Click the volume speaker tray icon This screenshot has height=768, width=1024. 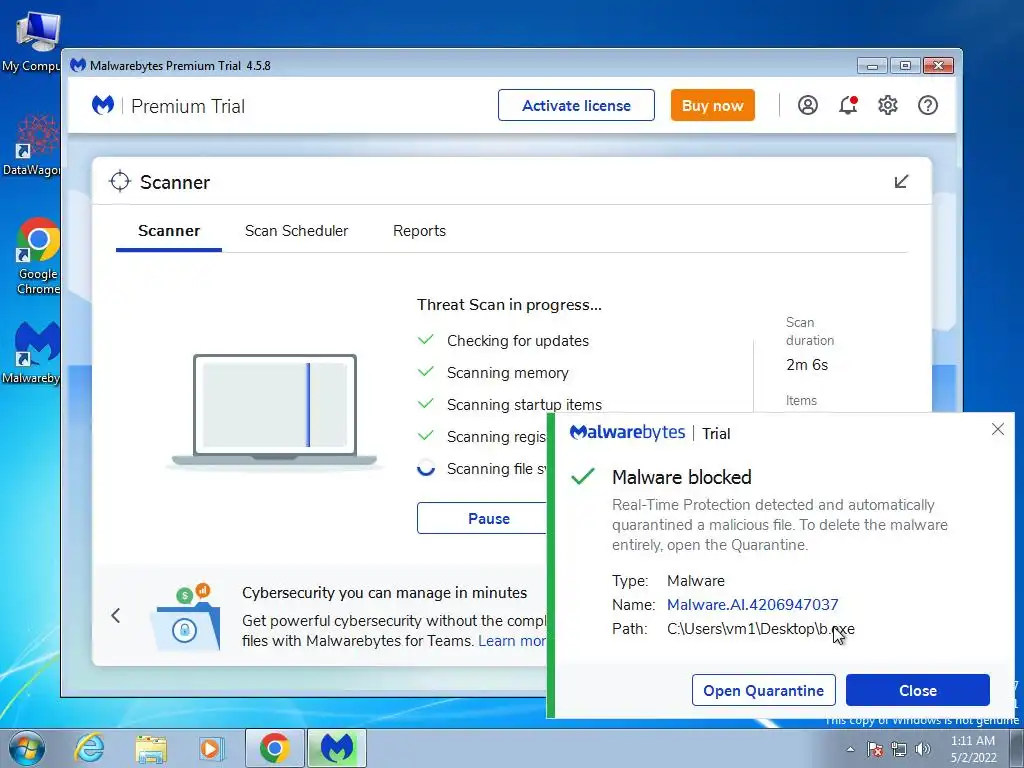click(922, 749)
